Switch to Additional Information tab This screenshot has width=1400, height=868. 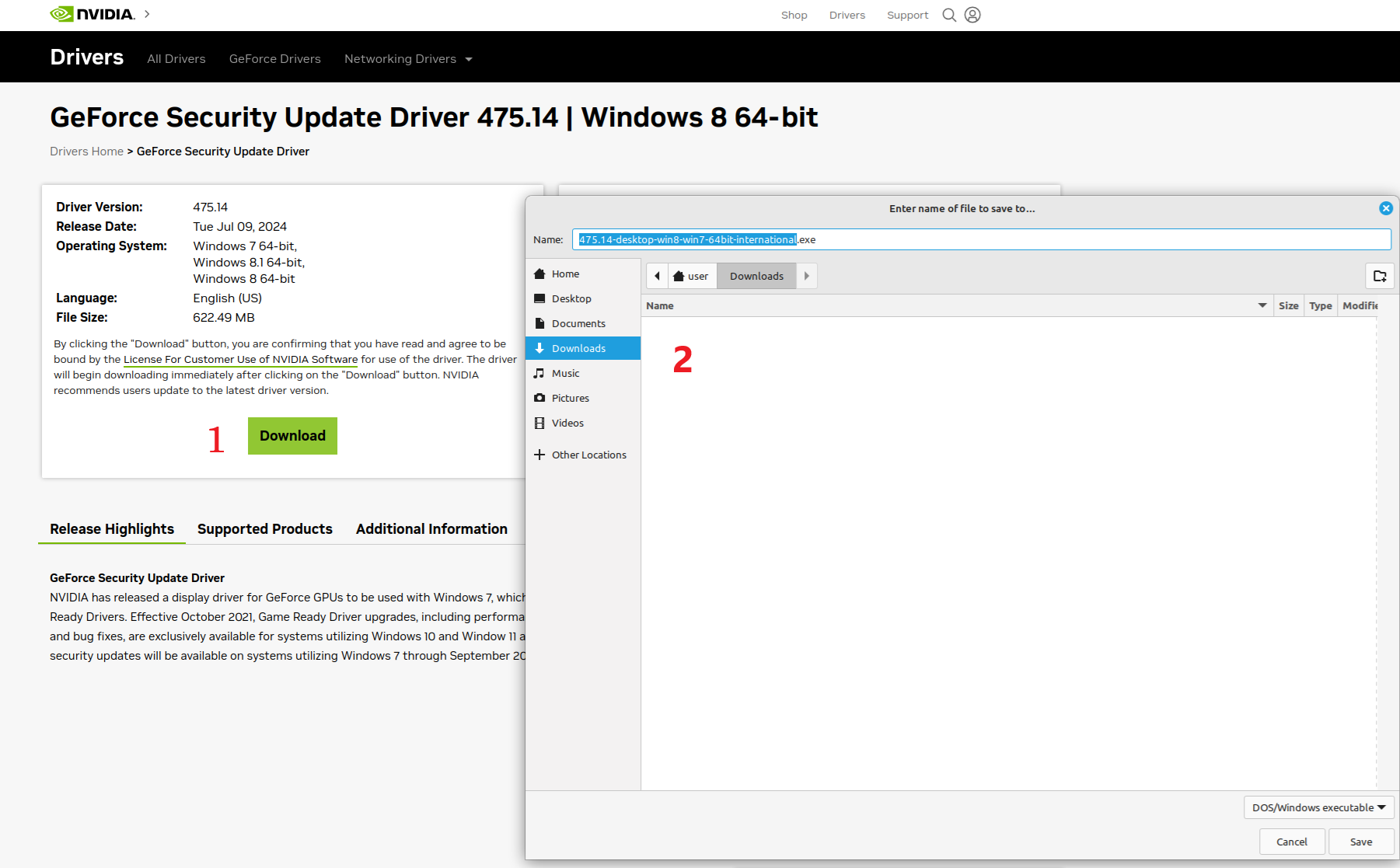[x=431, y=529]
